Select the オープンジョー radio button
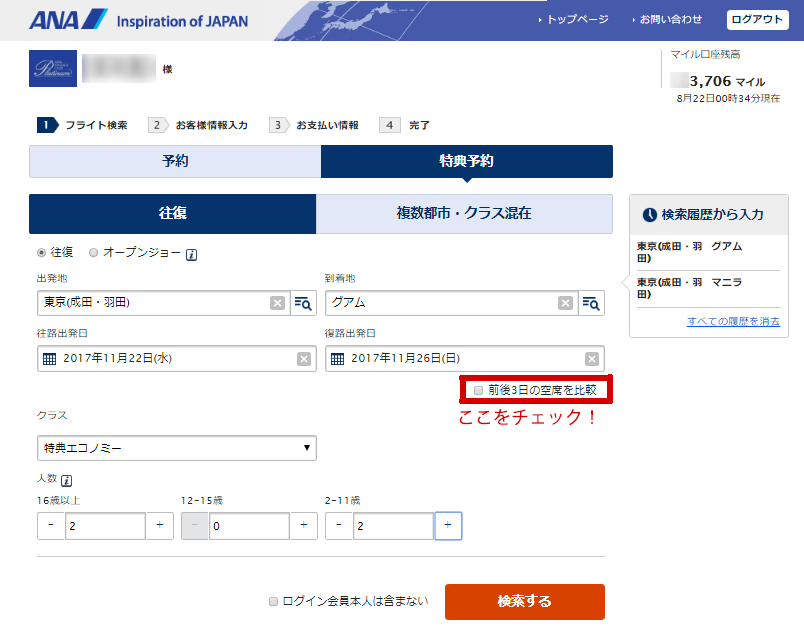Image resolution: width=804 pixels, height=644 pixels. pyautogui.click(x=94, y=253)
